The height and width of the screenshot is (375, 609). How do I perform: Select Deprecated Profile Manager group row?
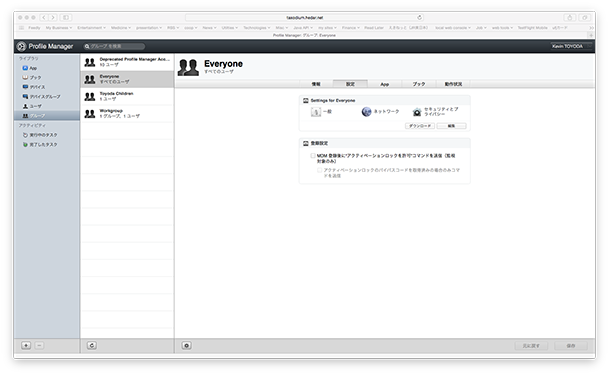(127, 62)
